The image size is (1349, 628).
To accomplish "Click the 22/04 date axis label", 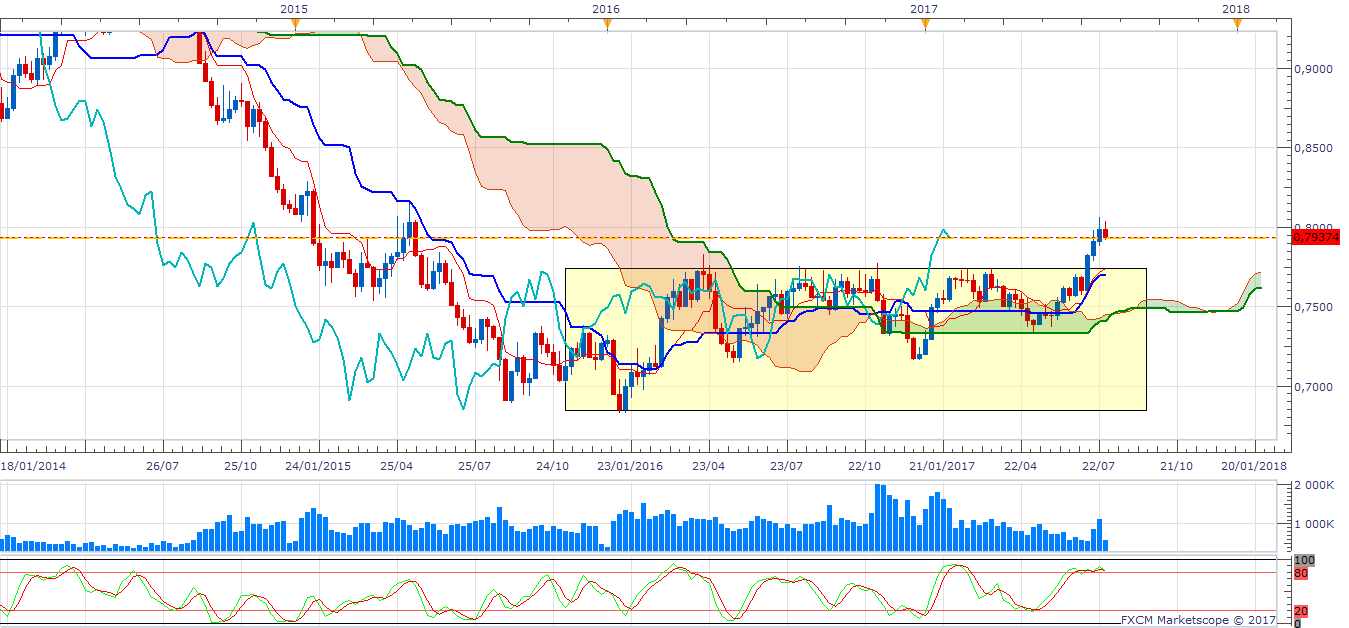I will click(1021, 466).
